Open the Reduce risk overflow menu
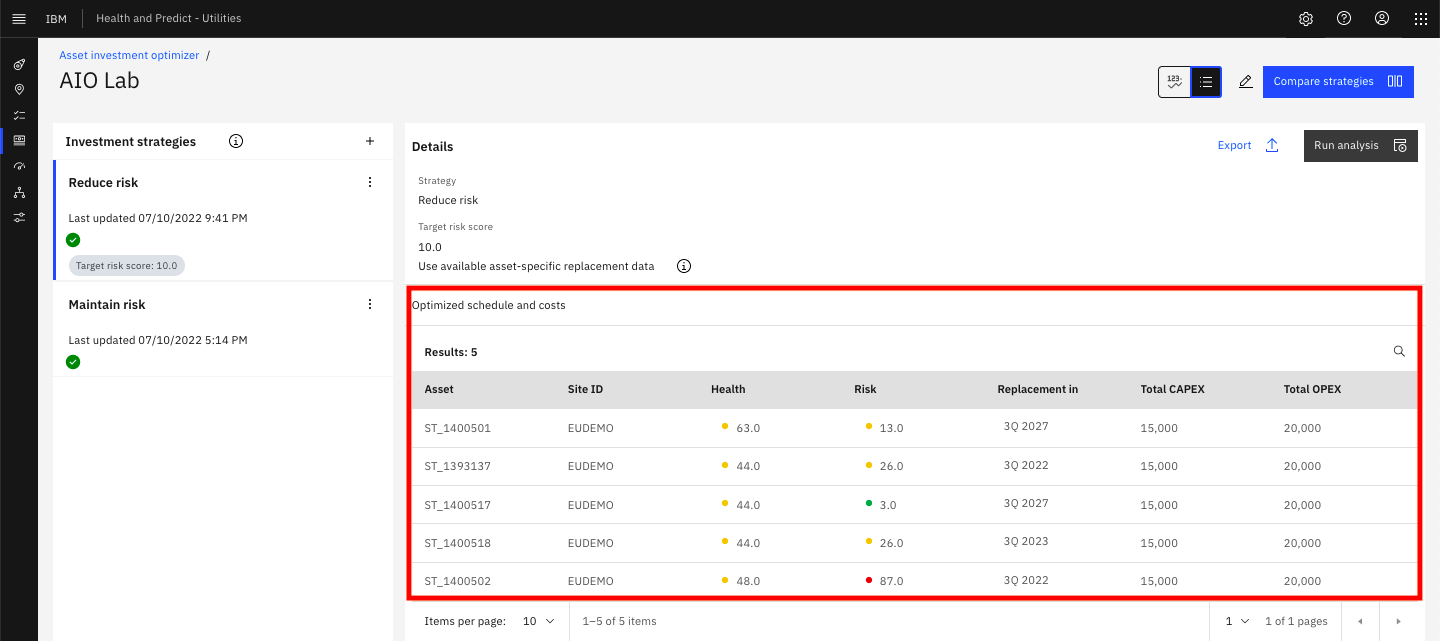The image size is (1440, 641). [370, 182]
